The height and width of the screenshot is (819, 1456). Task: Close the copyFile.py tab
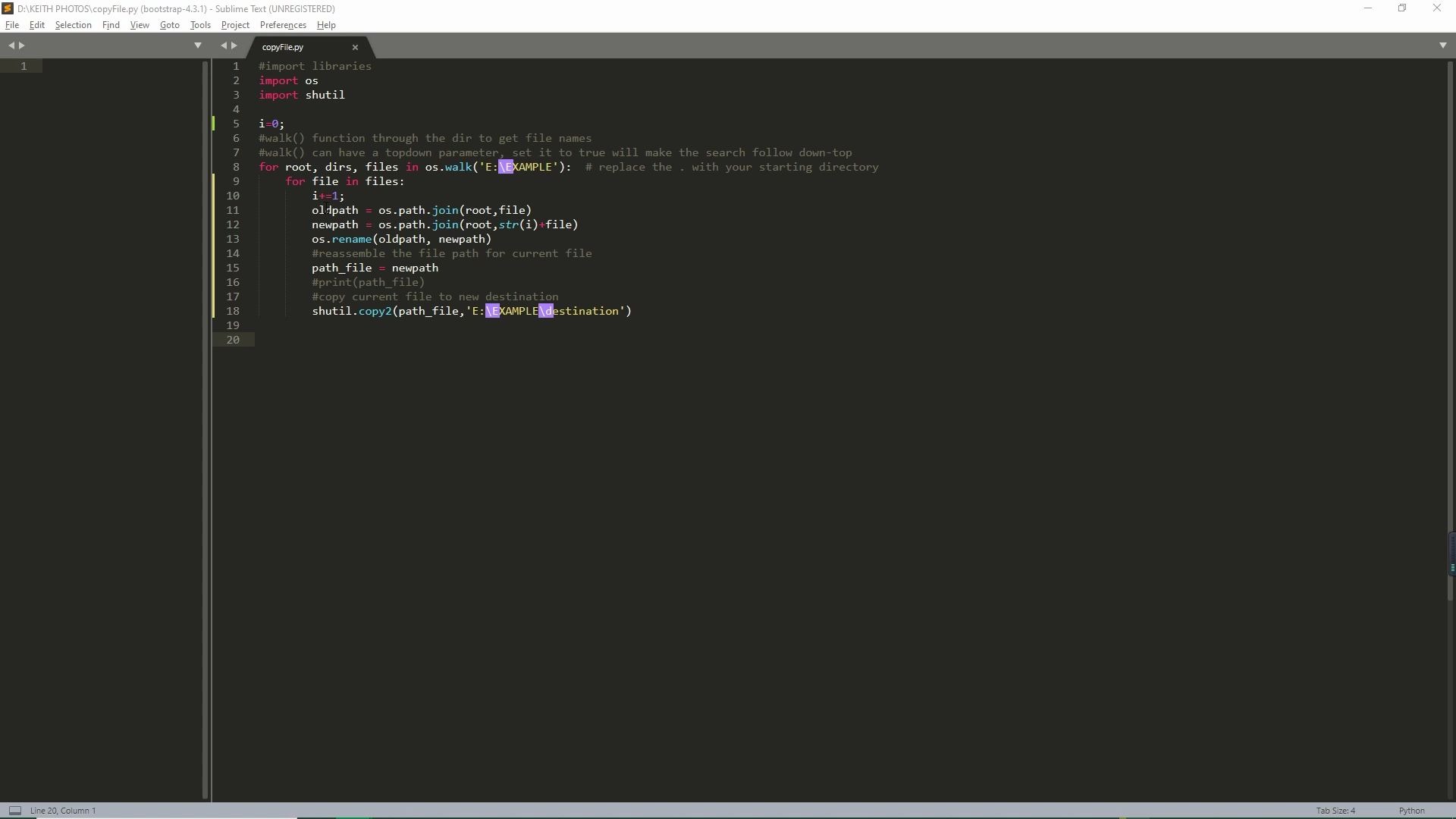pos(355,47)
